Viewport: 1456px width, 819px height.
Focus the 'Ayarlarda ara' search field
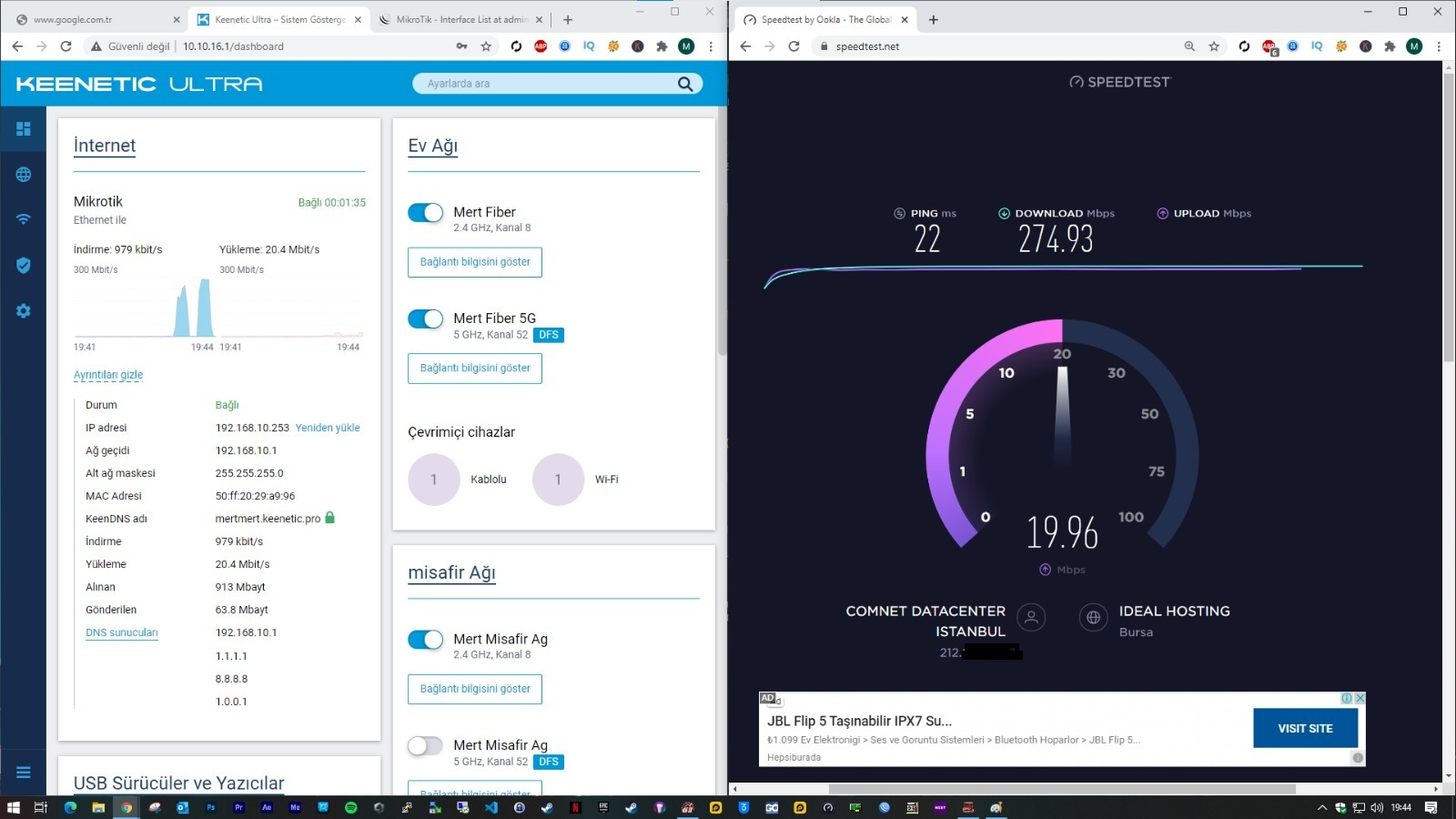tap(557, 84)
